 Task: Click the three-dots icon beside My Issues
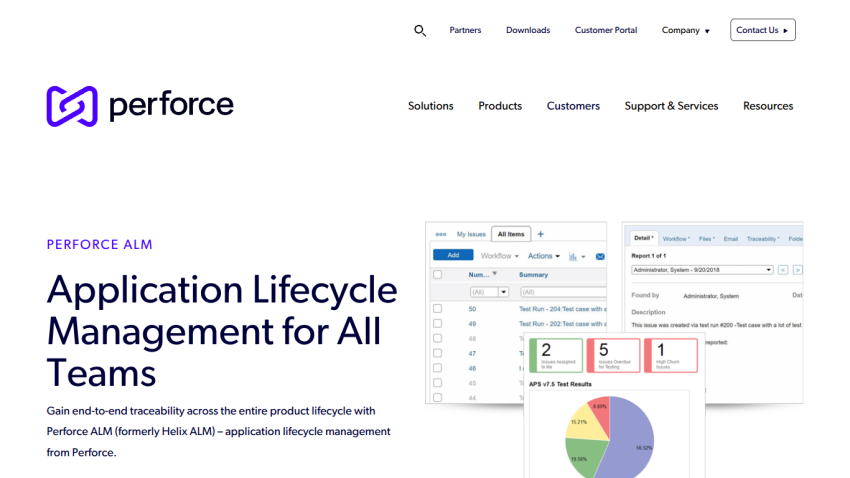441,235
